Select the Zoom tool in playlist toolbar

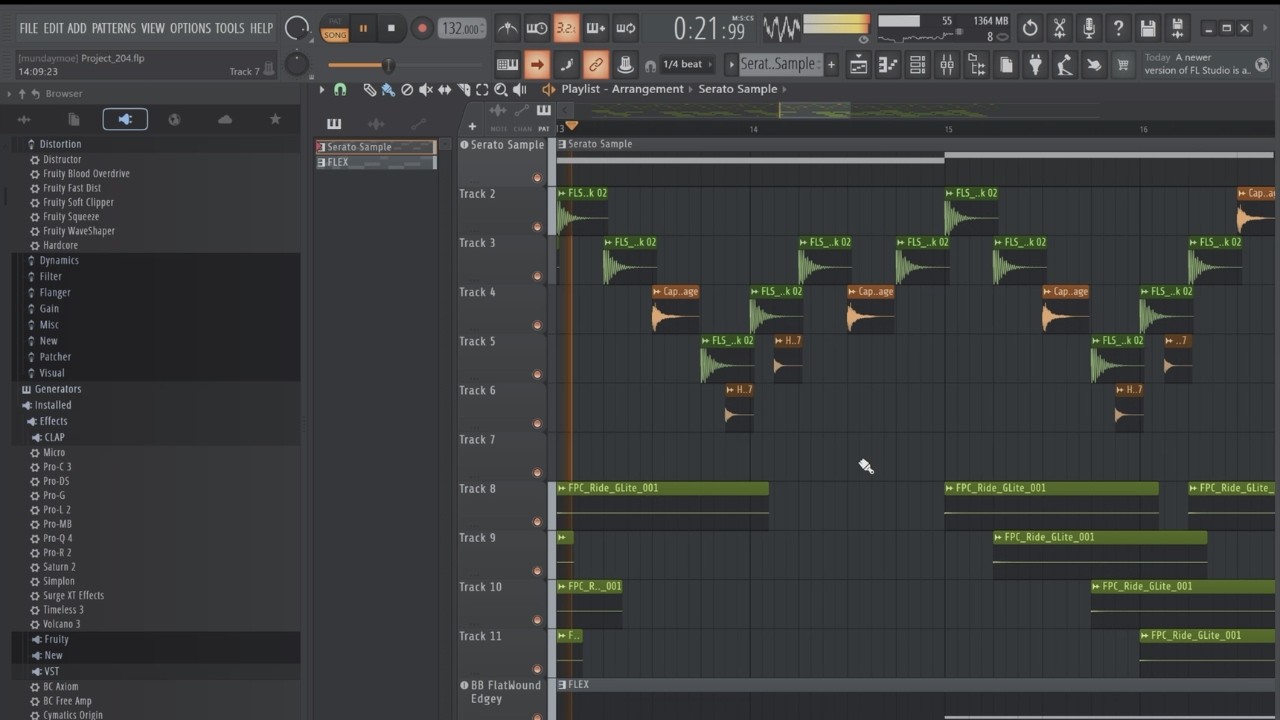click(x=501, y=90)
